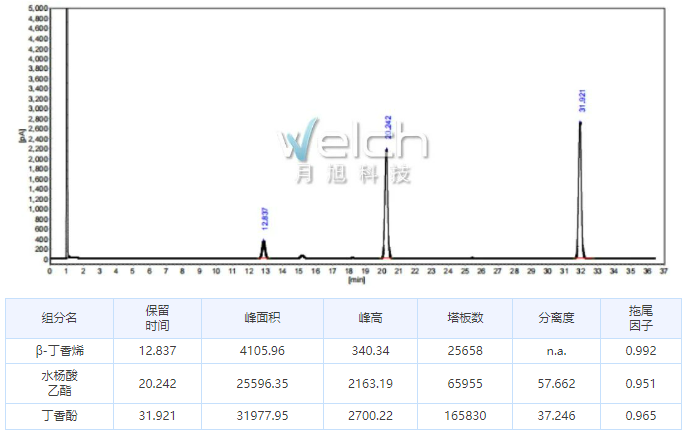The image size is (688, 434).
Task: Click the plate count value 165830
Action: click(x=465, y=417)
